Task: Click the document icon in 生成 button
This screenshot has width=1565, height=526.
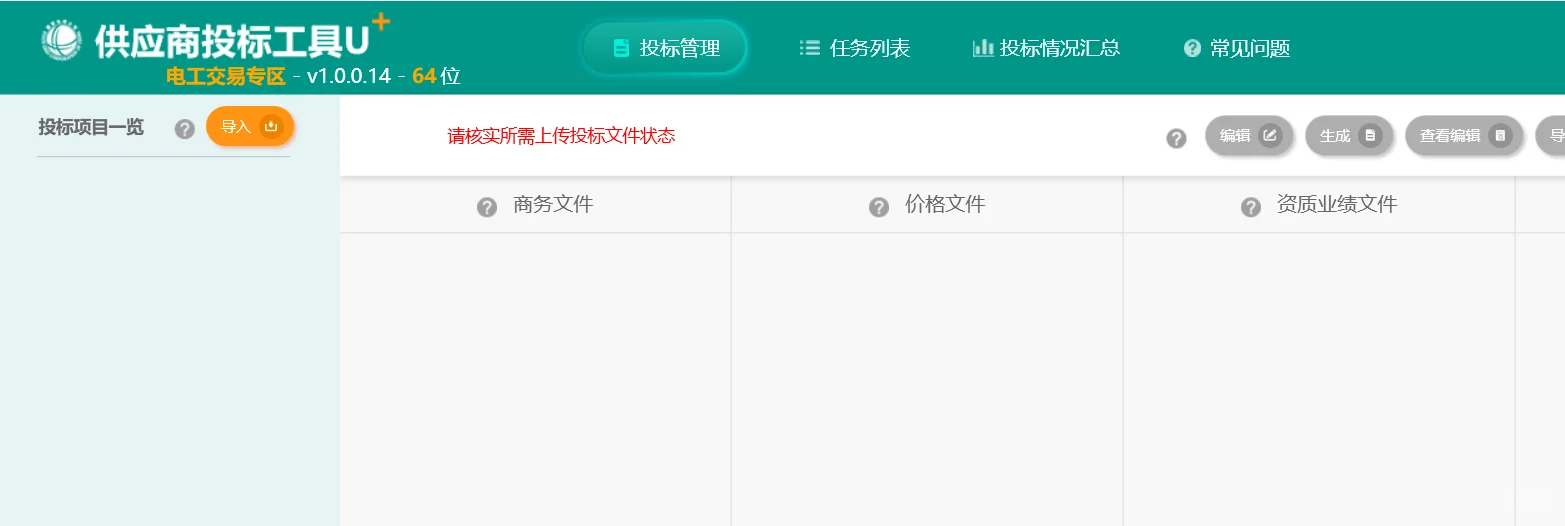Action: click(1370, 136)
